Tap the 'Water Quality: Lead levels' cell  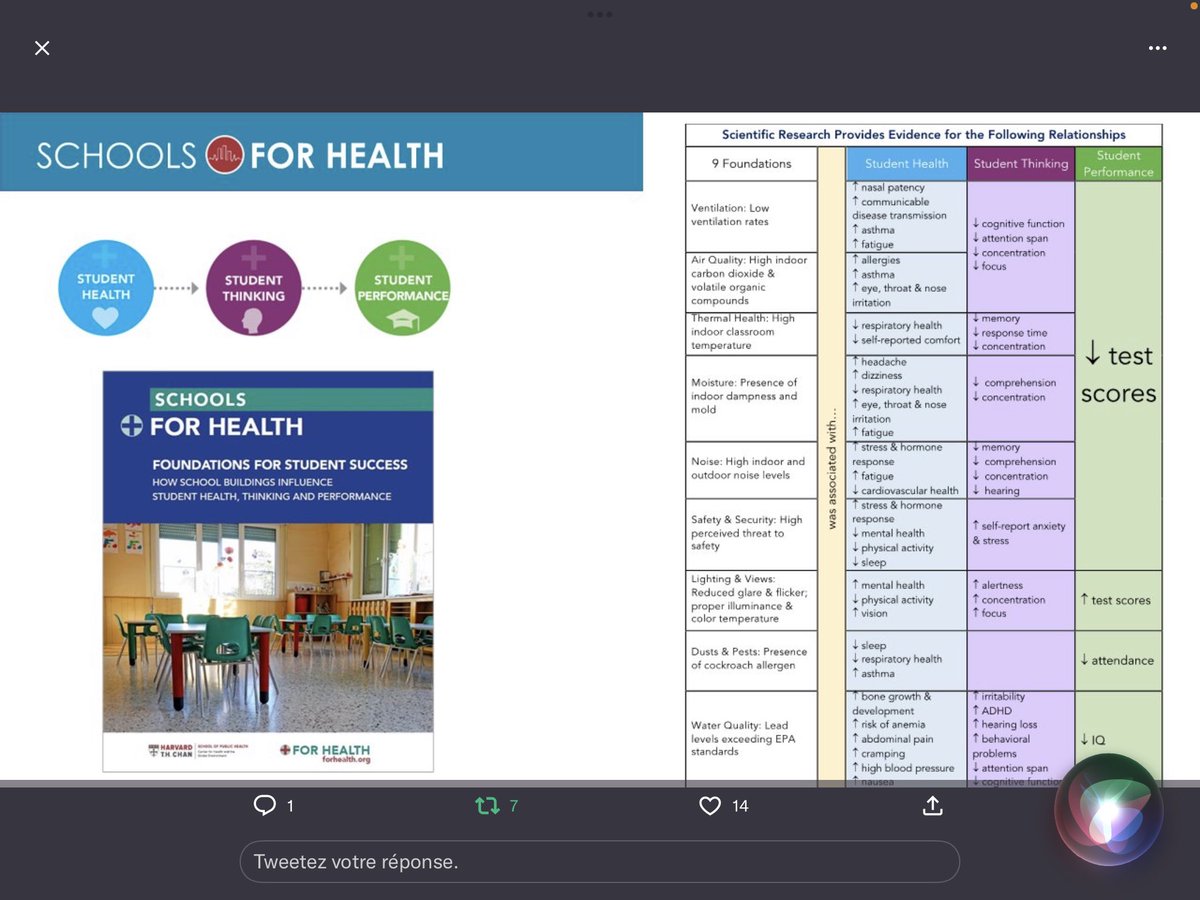coord(751,739)
